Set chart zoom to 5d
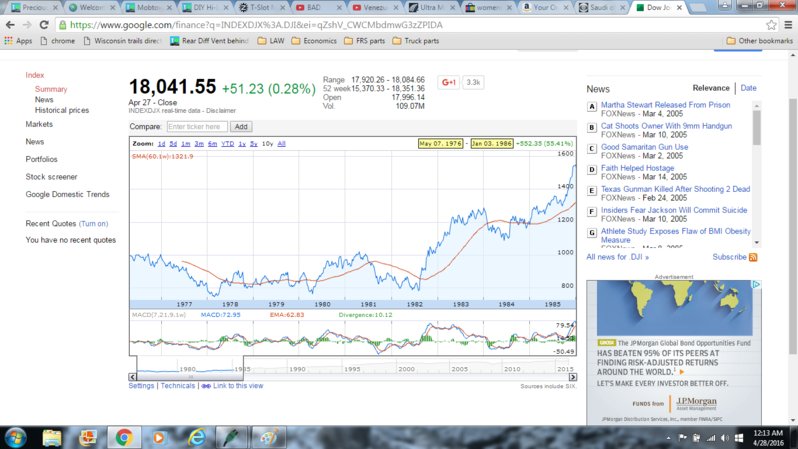Viewport: 798px width, 449px height. coord(173,144)
